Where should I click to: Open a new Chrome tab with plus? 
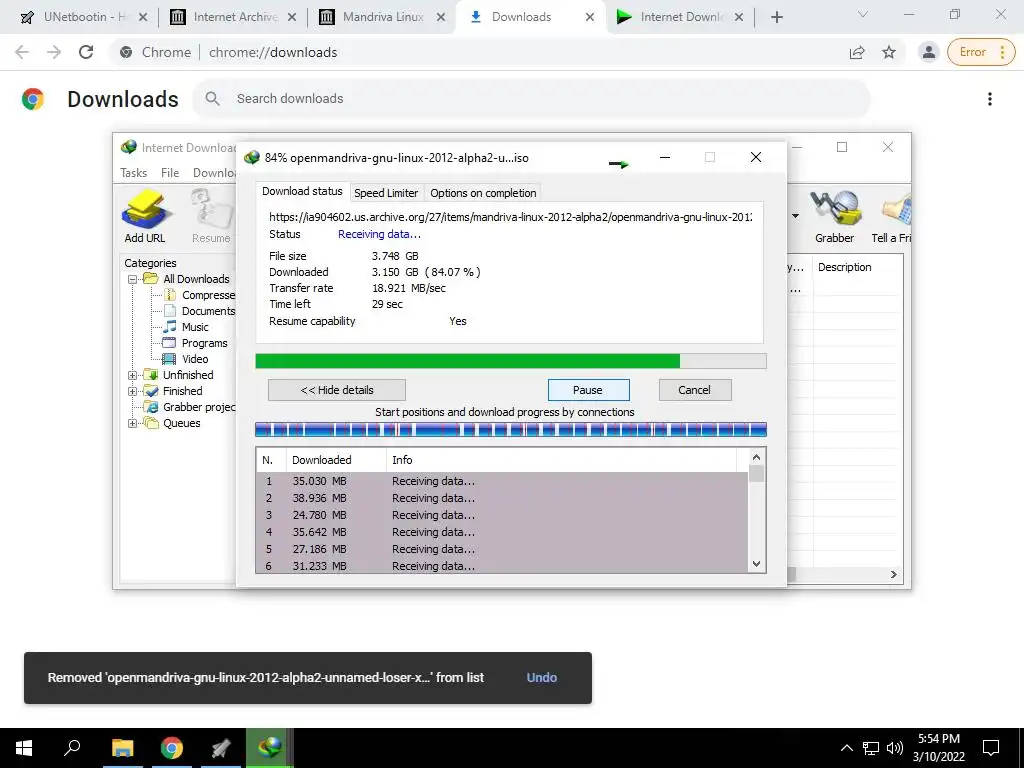(776, 17)
